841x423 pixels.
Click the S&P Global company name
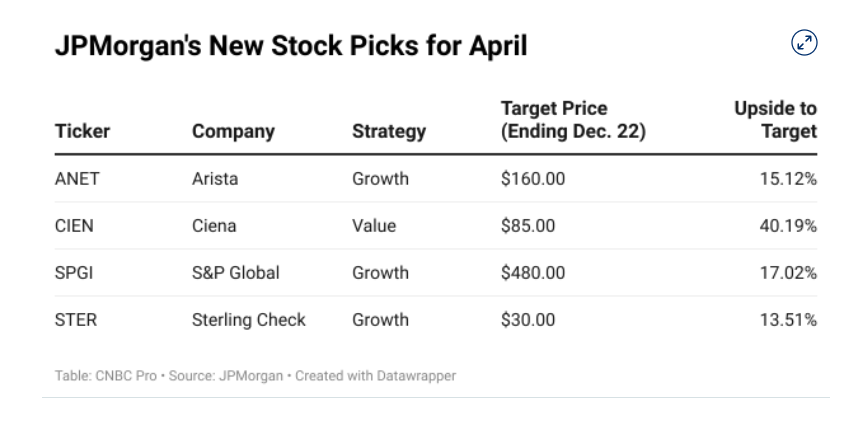point(235,273)
